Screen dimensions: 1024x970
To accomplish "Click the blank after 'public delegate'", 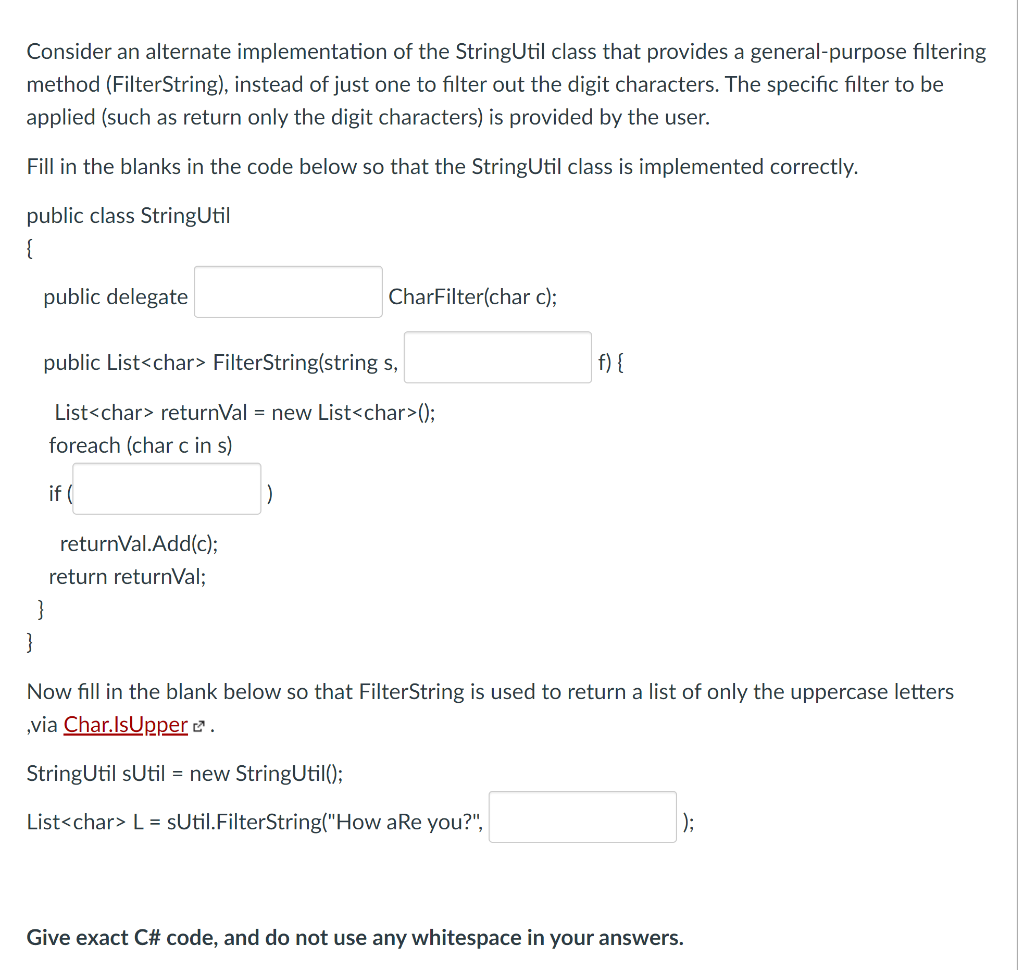I will pos(288,291).
